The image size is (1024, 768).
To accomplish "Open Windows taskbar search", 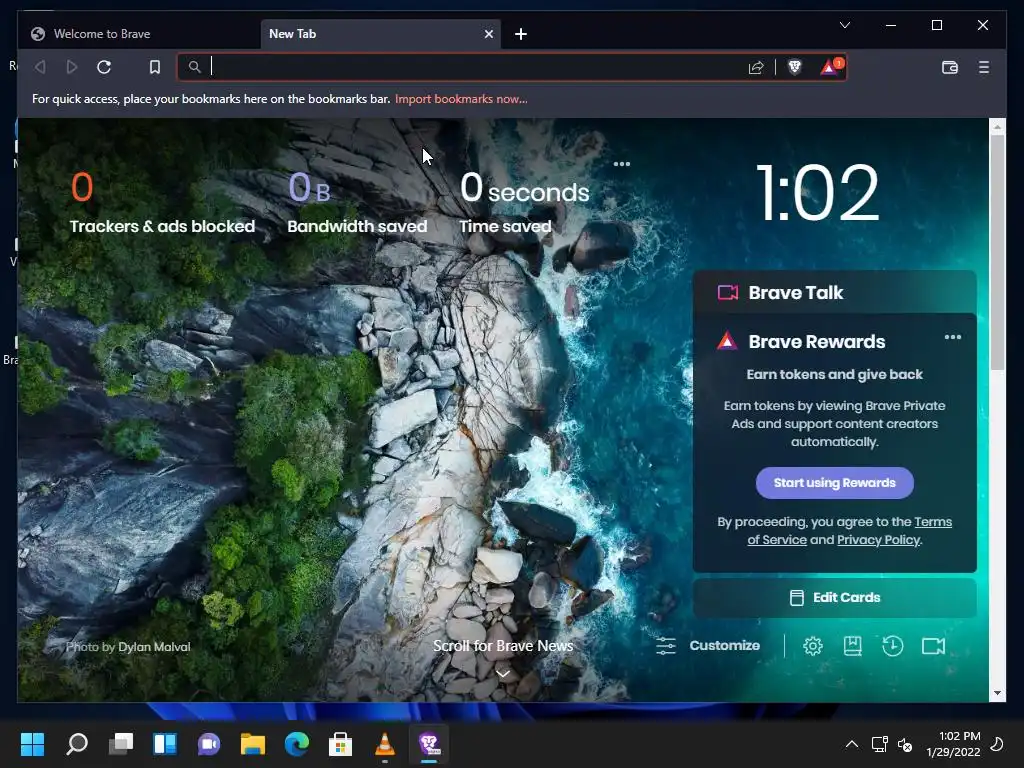I will click(77, 744).
